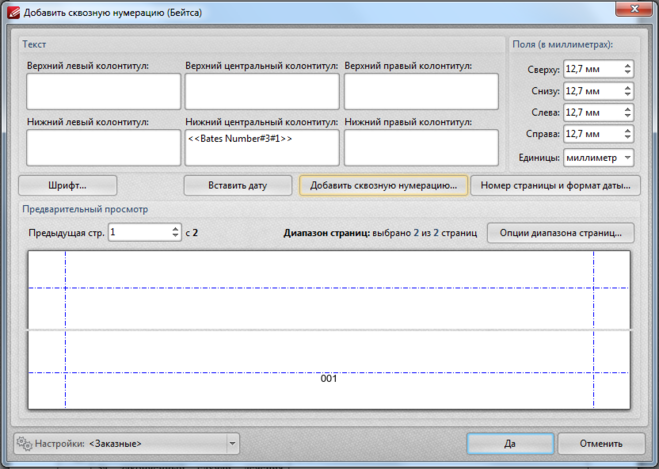Open Номер страницы и формат даты
The image size is (659, 469).
click(555, 185)
